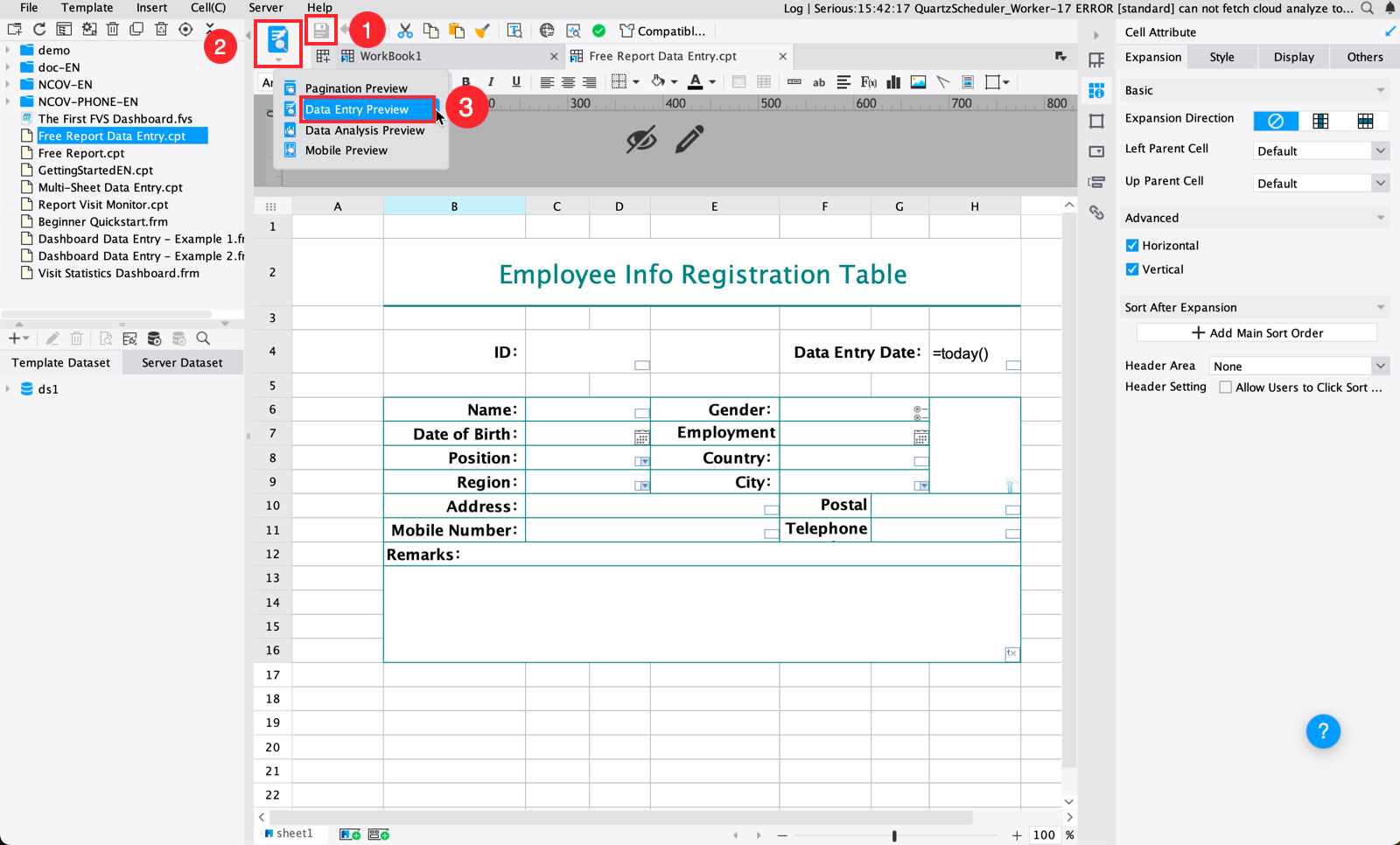
Task: Insert formula with F(x) icon
Action: pos(868,82)
